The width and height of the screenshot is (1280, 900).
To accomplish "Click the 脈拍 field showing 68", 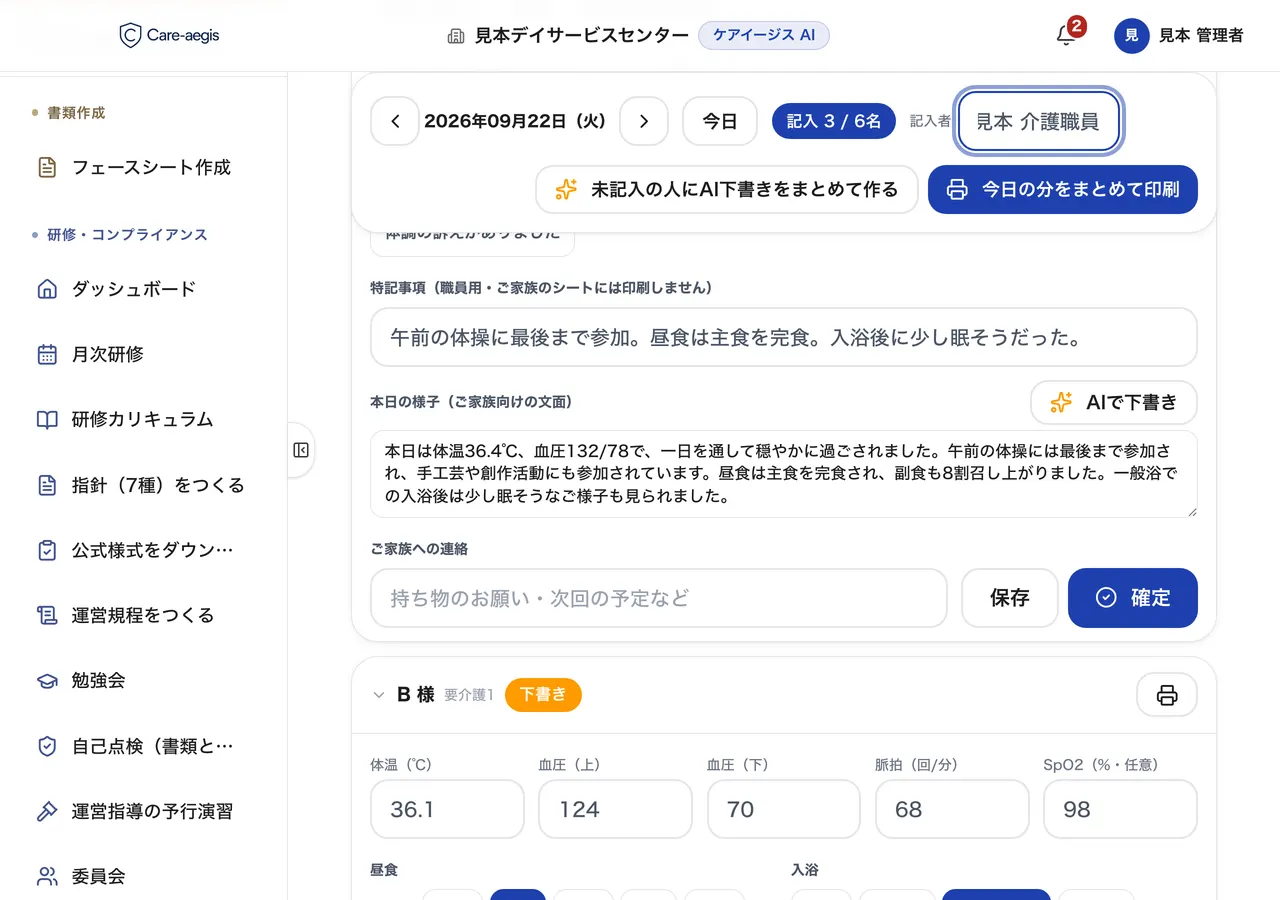I will pos(952,809).
